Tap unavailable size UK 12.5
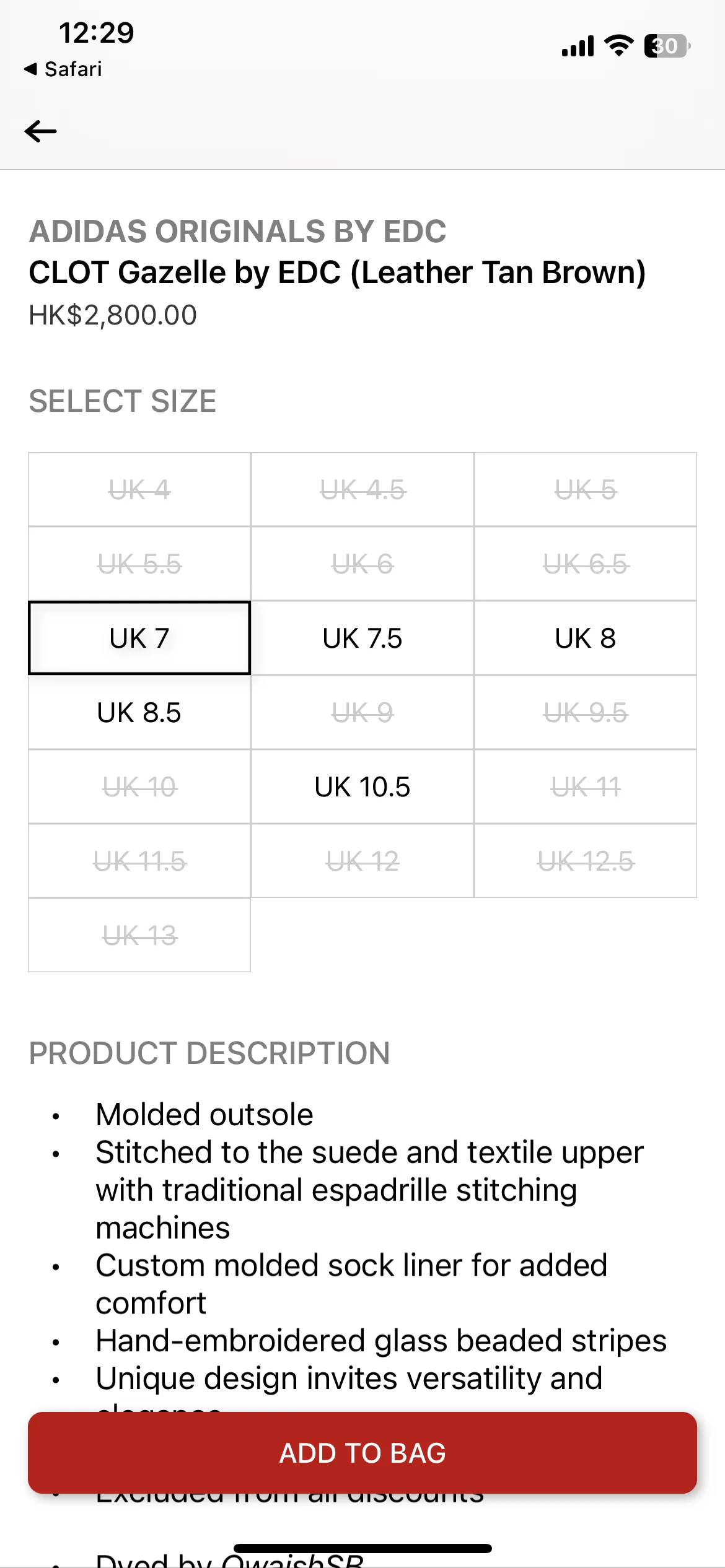725x1568 pixels. 586,861
